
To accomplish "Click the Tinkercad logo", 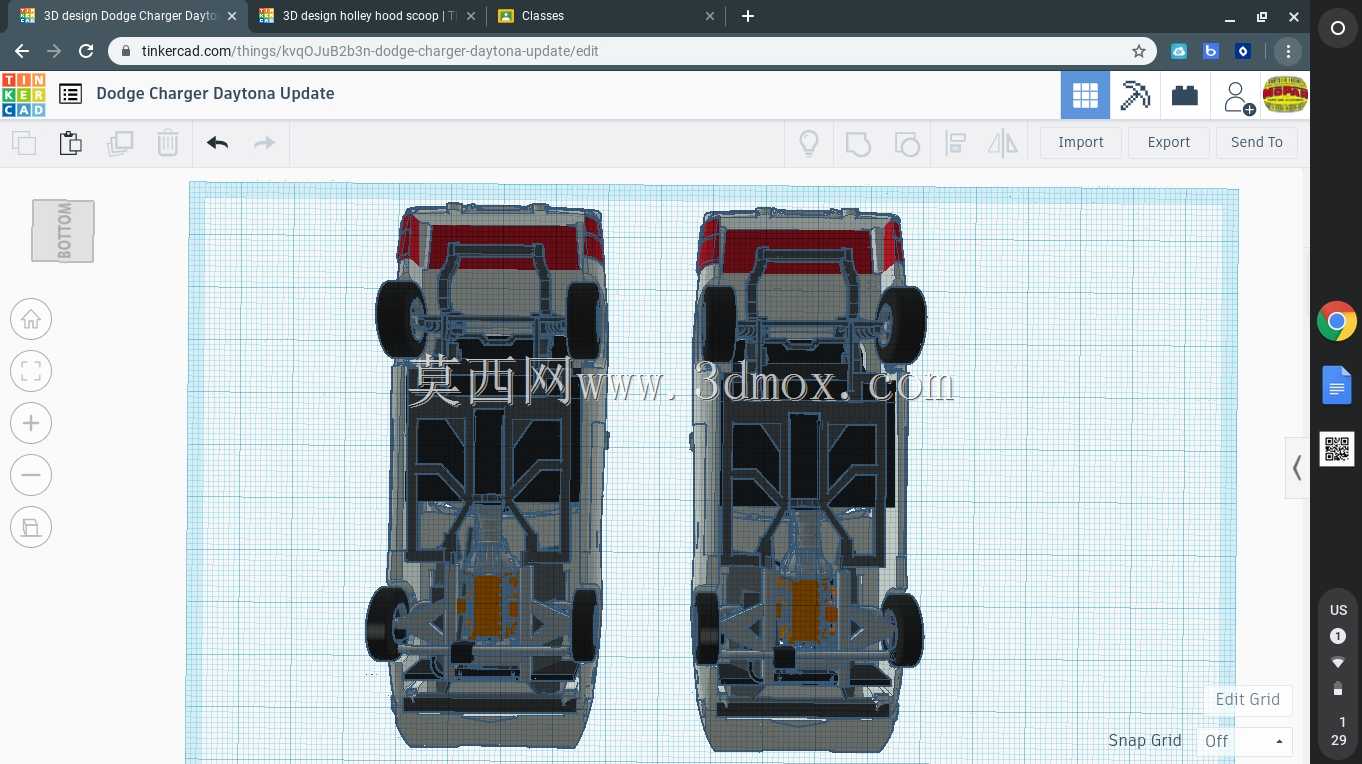I will coord(23,95).
